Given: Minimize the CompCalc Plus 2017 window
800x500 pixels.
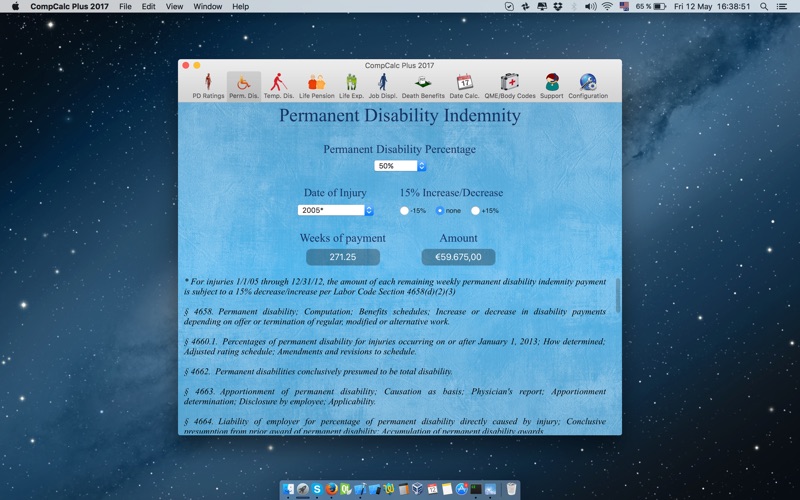Looking at the screenshot, I should (196, 65).
